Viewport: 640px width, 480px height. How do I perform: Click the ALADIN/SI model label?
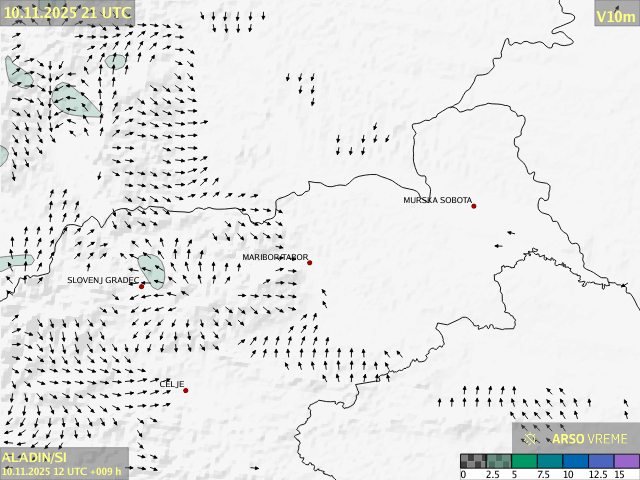click(34, 457)
